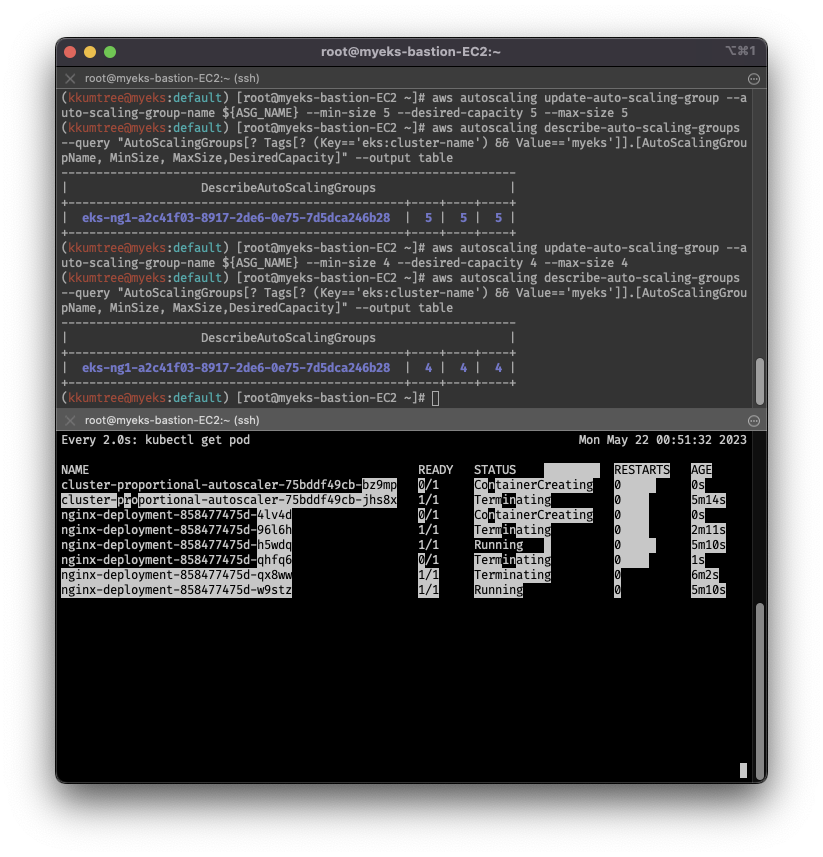Click the READY column header
The image size is (823, 857).
[436, 470]
